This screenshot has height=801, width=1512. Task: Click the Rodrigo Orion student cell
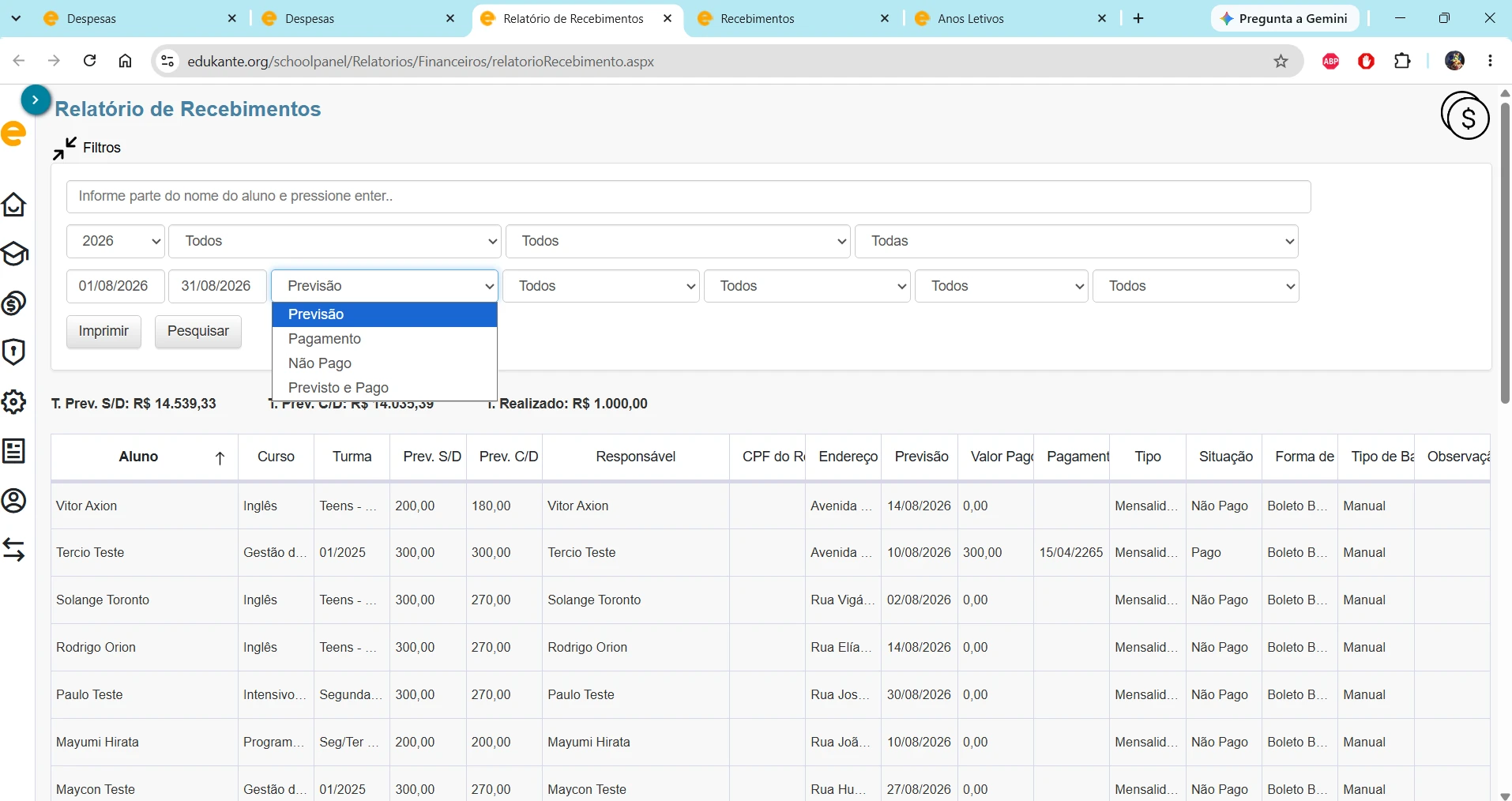tap(145, 648)
